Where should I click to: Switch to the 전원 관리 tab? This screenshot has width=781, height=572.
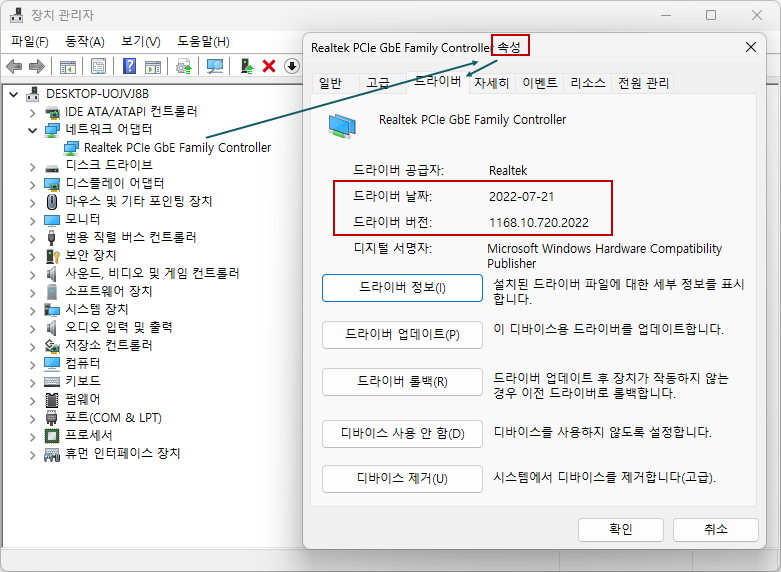coord(643,83)
